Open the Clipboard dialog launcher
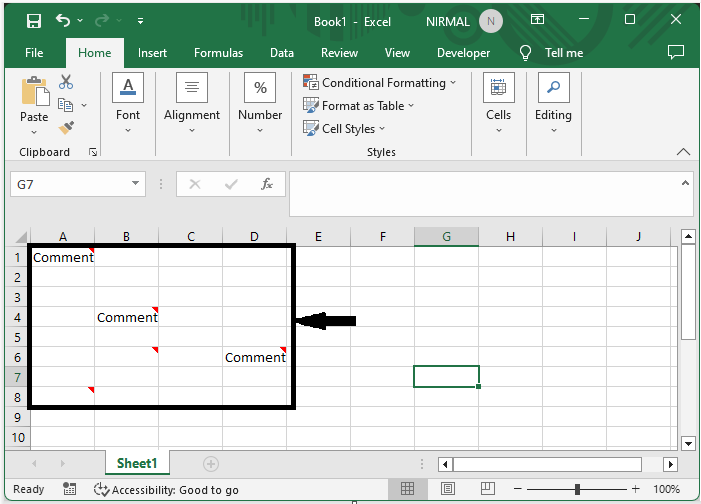The height and width of the screenshot is (504, 701). 93,152
